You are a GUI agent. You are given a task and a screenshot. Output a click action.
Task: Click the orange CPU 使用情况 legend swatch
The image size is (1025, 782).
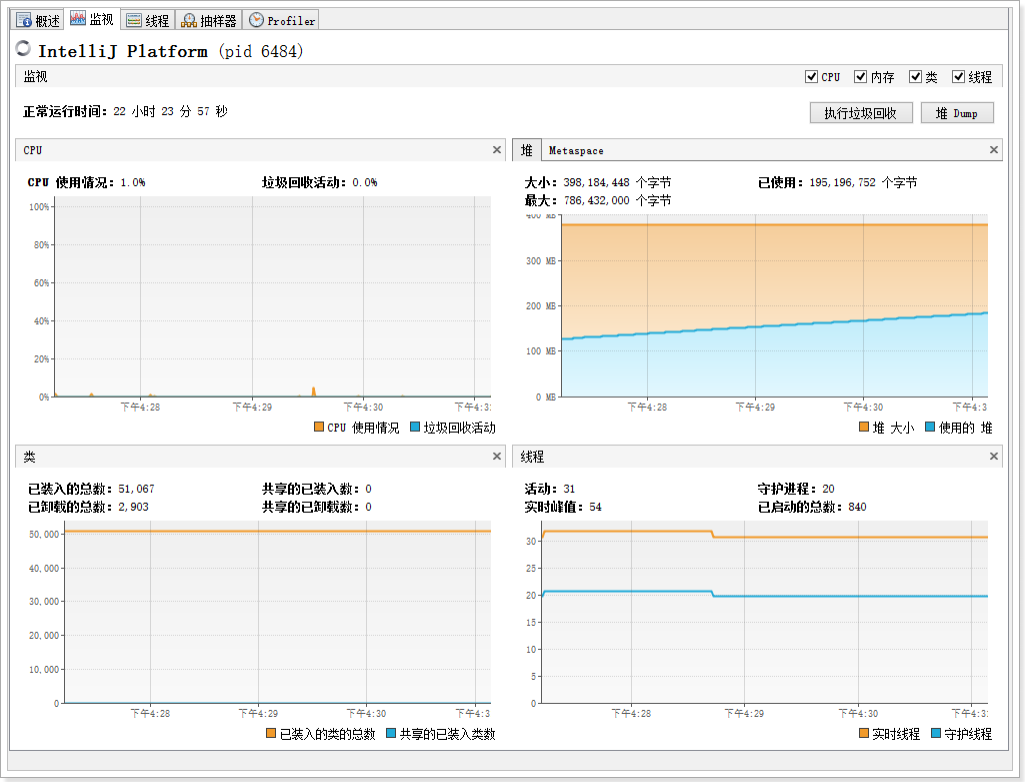[x=319, y=427]
